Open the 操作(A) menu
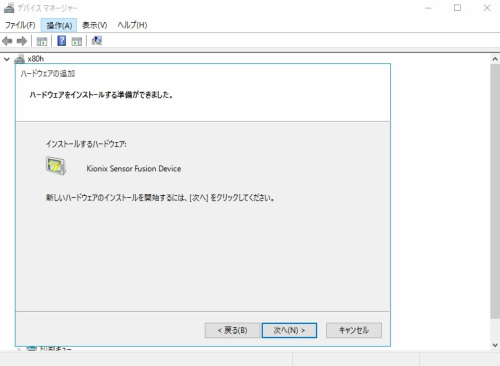This screenshot has height=366, width=500. pos(59,25)
